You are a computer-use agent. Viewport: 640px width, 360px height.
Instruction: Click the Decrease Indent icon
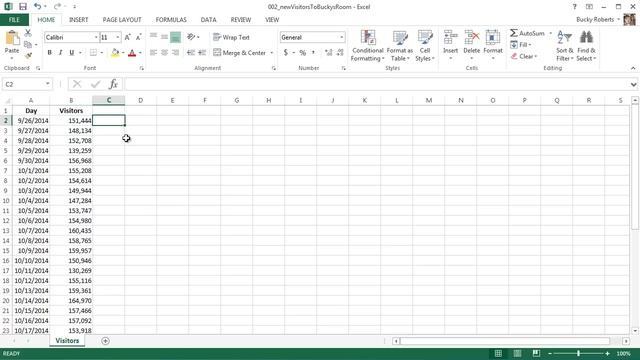click(x=191, y=53)
